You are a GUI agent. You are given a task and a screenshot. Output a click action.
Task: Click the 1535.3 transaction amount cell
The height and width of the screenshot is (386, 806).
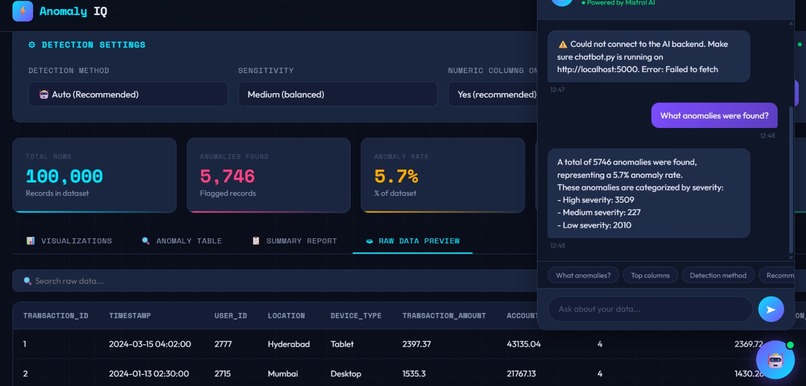(414, 374)
